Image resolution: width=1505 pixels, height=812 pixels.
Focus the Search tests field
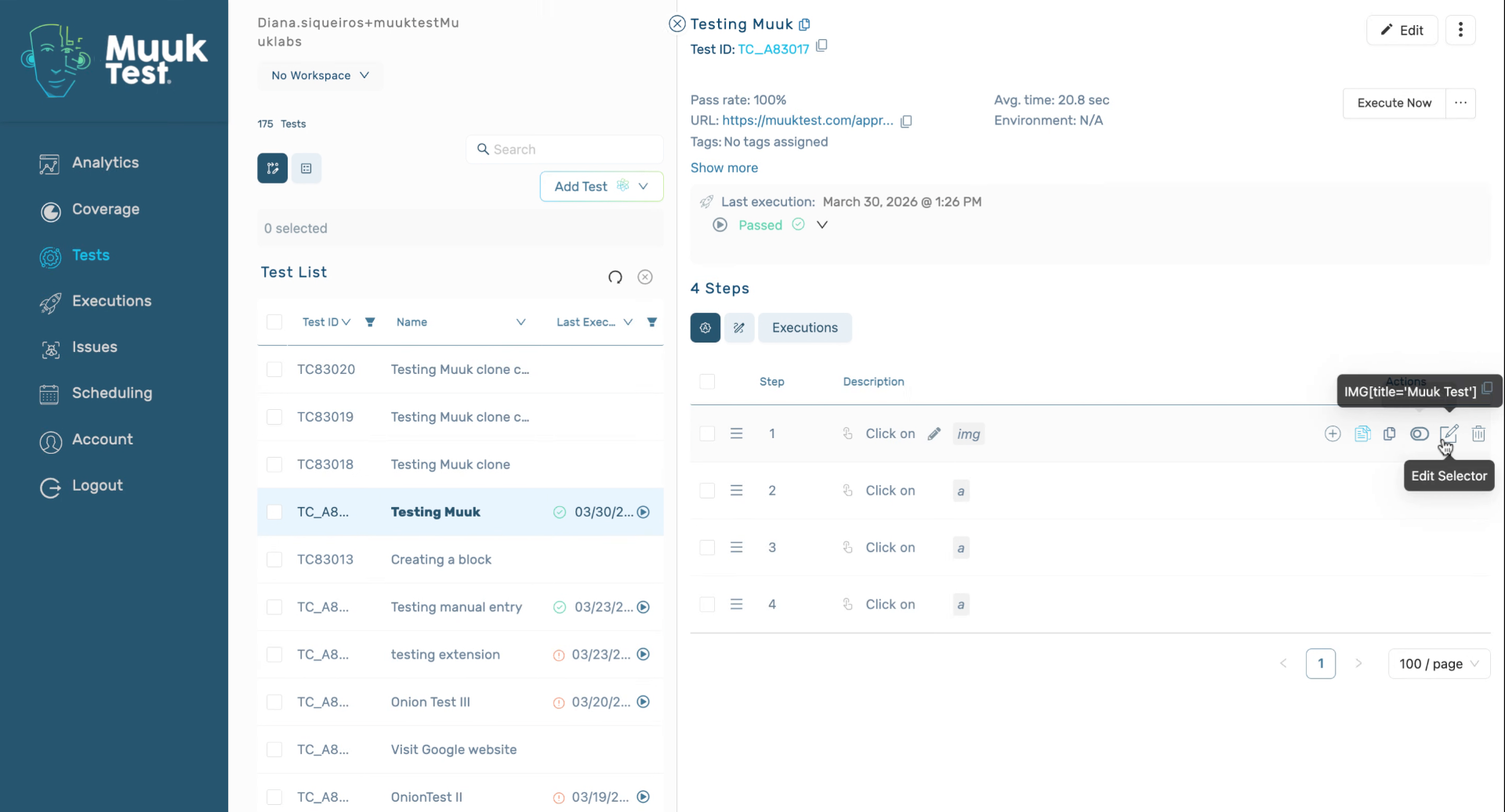point(564,150)
